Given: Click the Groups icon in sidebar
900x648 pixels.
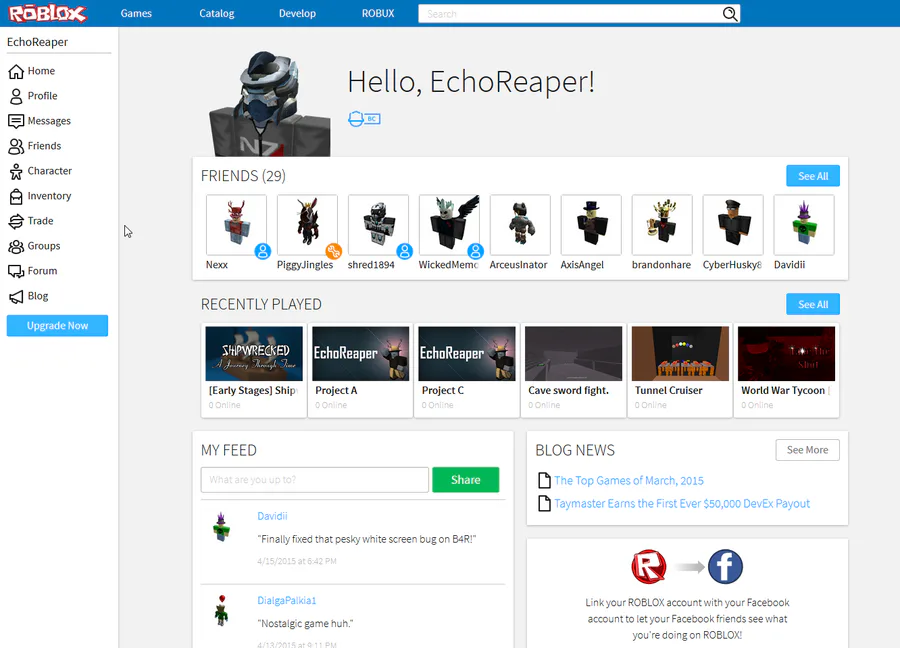Looking at the screenshot, I should pos(16,246).
